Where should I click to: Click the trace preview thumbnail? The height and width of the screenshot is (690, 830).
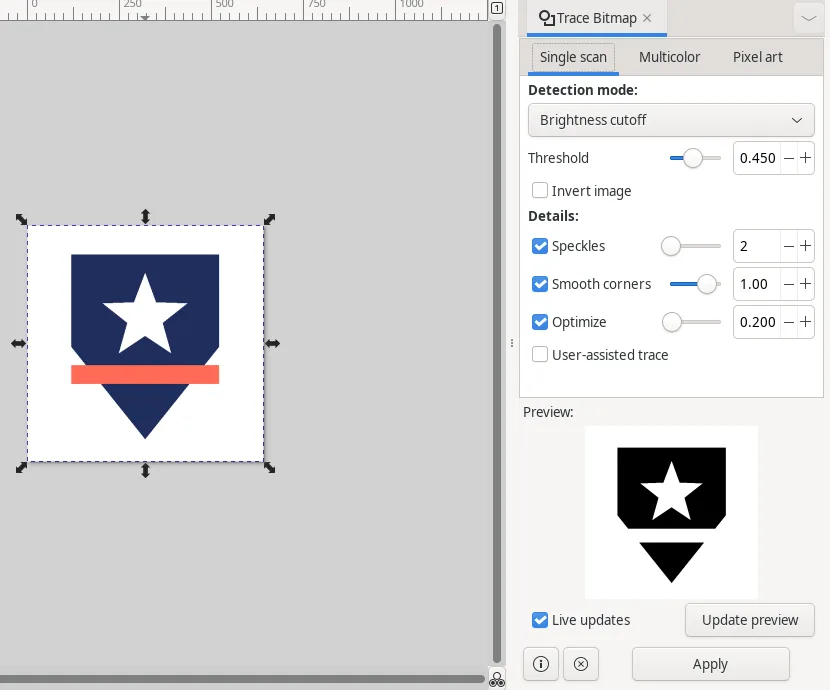671,512
